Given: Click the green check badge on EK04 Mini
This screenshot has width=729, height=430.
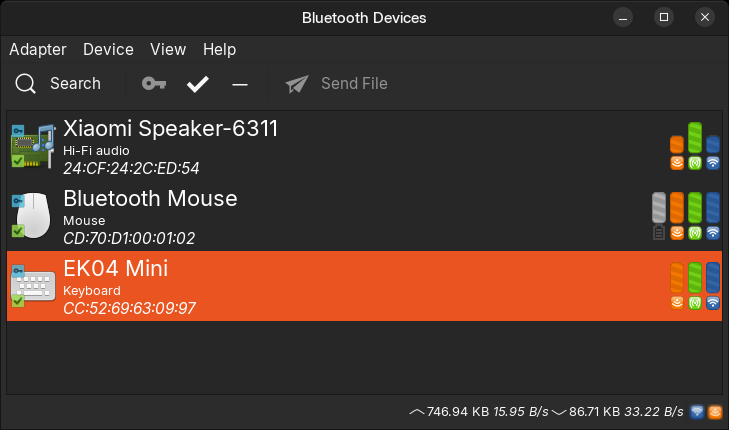Looking at the screenshot, I should tap(18, 300).
